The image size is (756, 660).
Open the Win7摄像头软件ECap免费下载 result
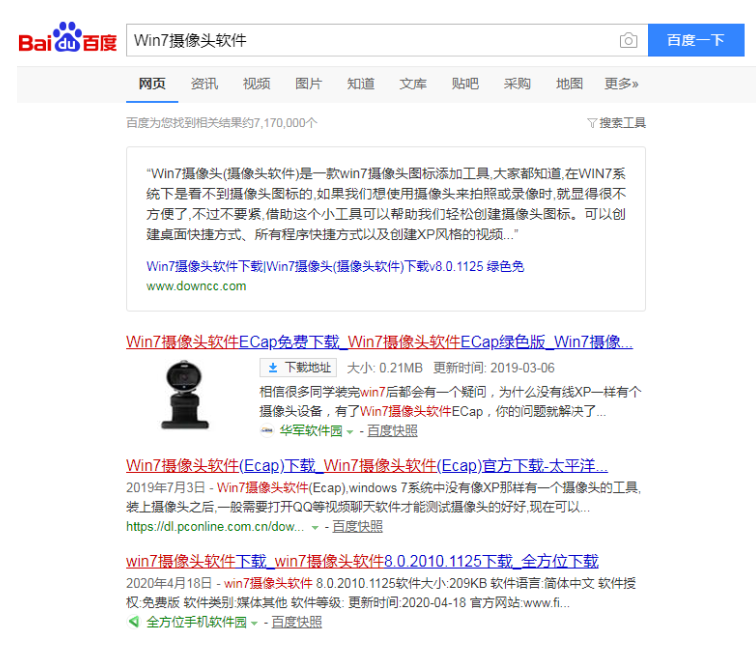point(379,342)
